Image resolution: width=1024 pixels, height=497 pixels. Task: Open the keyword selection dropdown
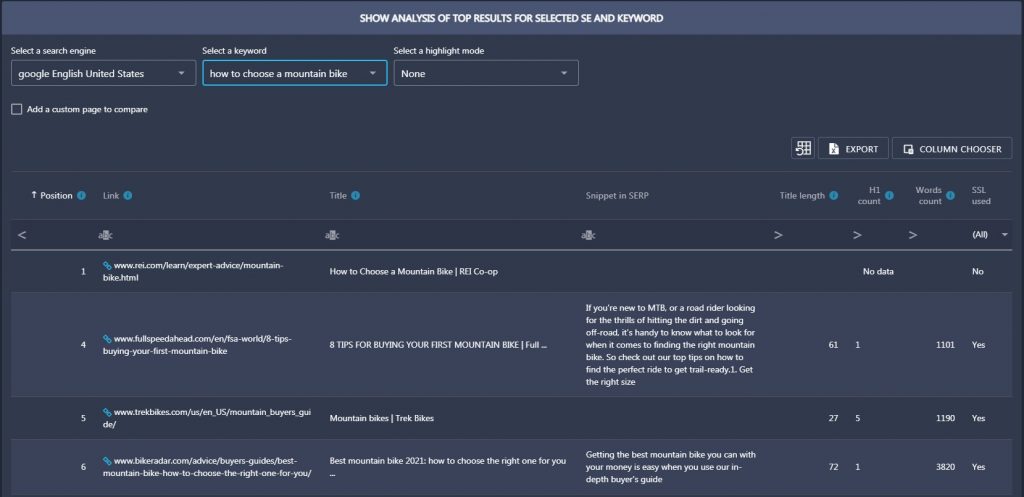pyautogui.click(x=295, y=73)
